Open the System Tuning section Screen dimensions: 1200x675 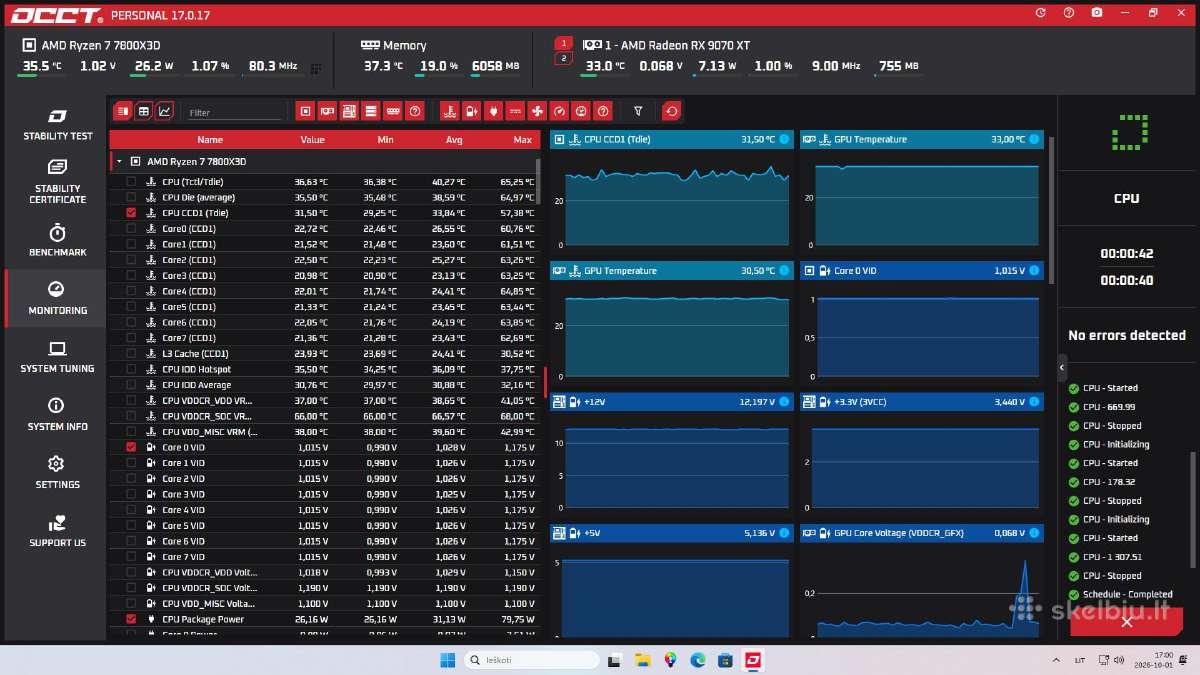[58, 356]
